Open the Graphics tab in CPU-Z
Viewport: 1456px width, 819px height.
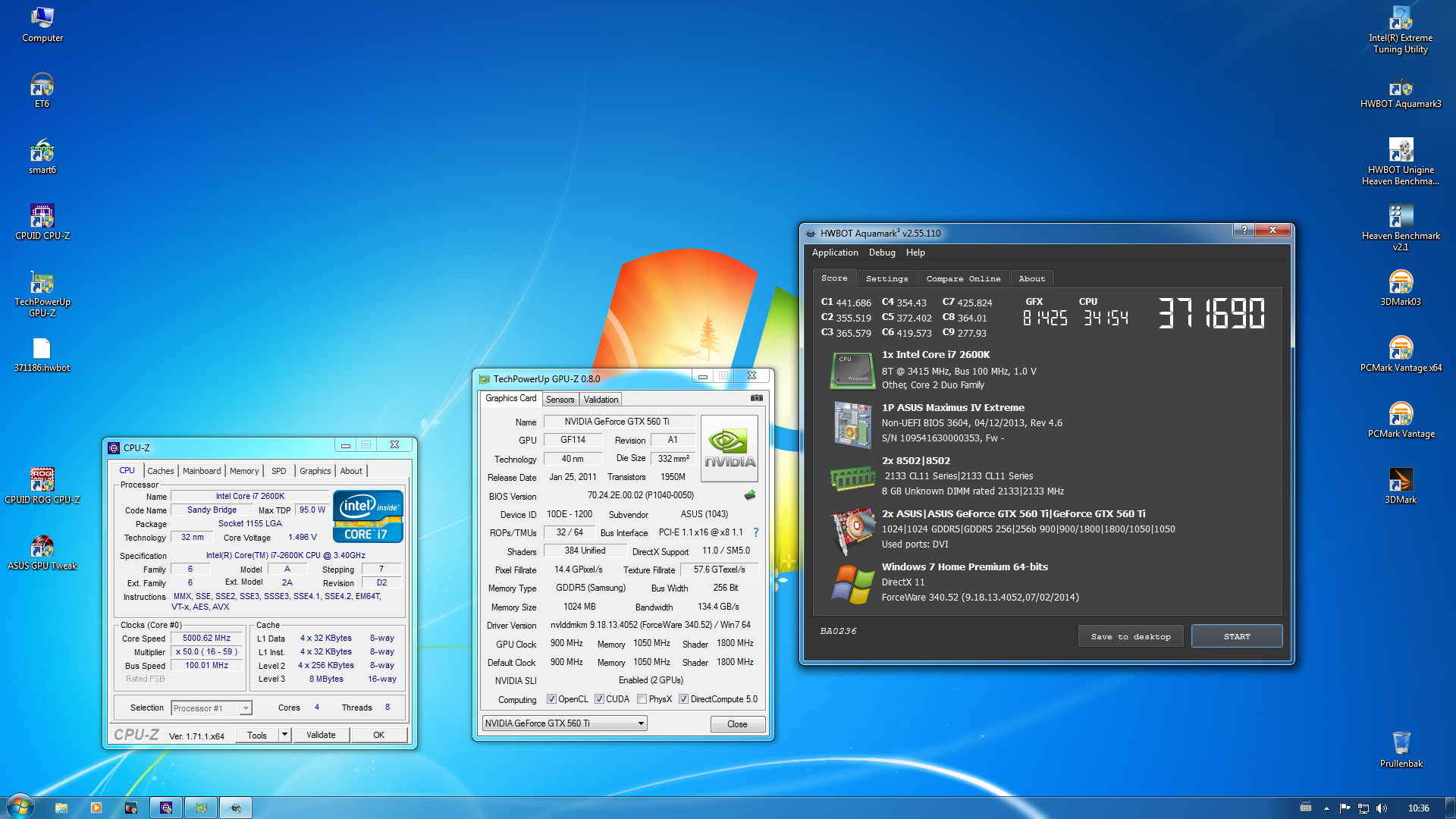pyautogui.click(x=315, y=471)
